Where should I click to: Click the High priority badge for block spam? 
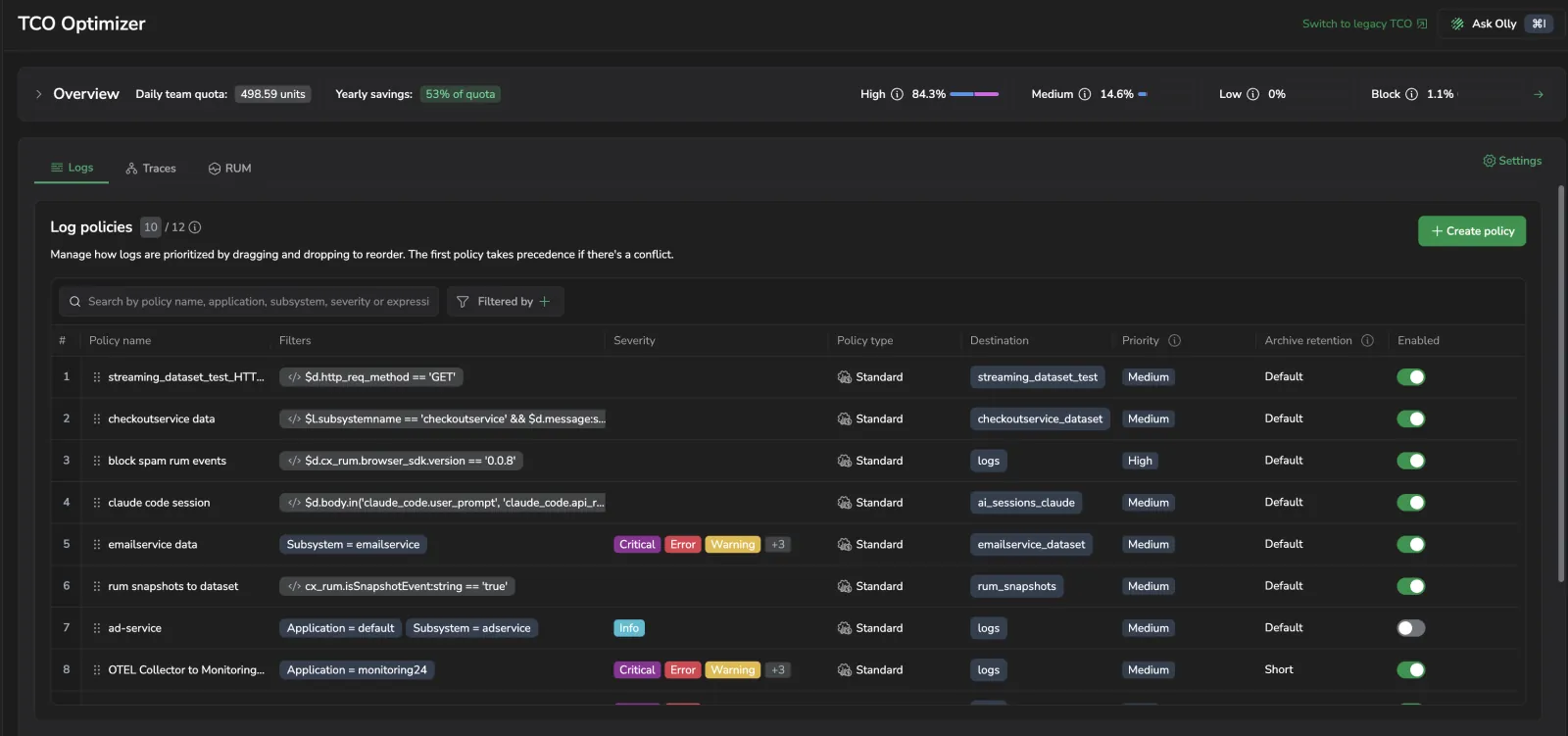(1140, 461)
